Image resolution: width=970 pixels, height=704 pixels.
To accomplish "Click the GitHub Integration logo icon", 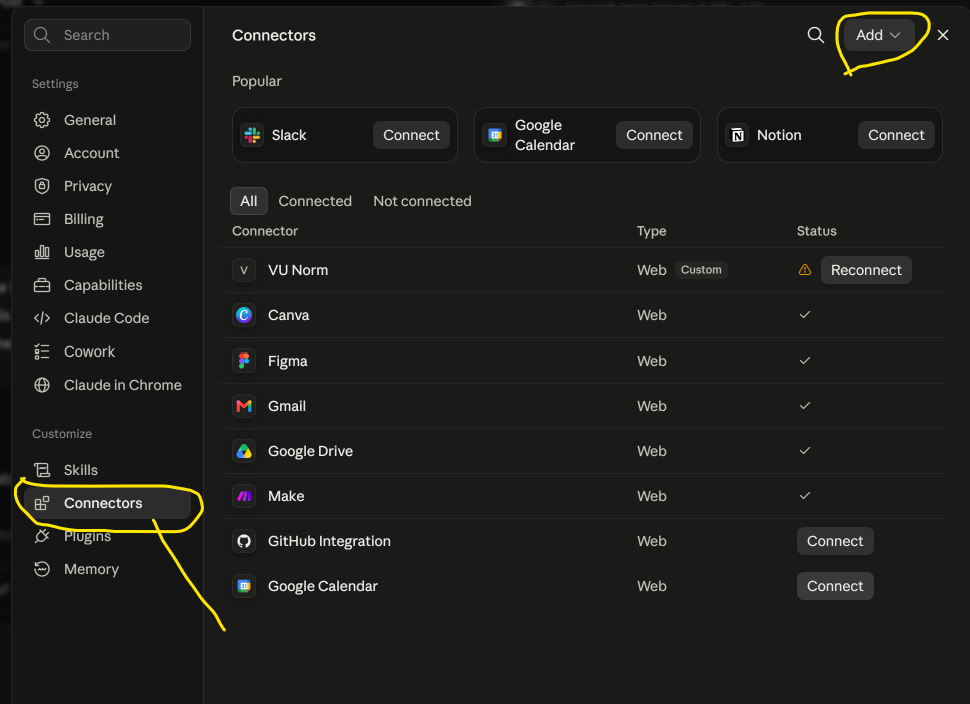I will click(x=244, y=541).
